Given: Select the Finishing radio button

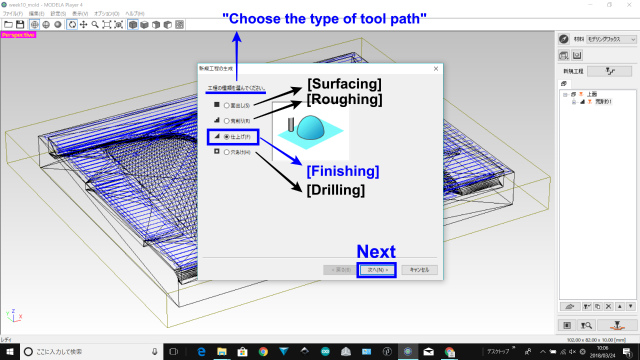Looking at the screenshot, I should (227, 137).
